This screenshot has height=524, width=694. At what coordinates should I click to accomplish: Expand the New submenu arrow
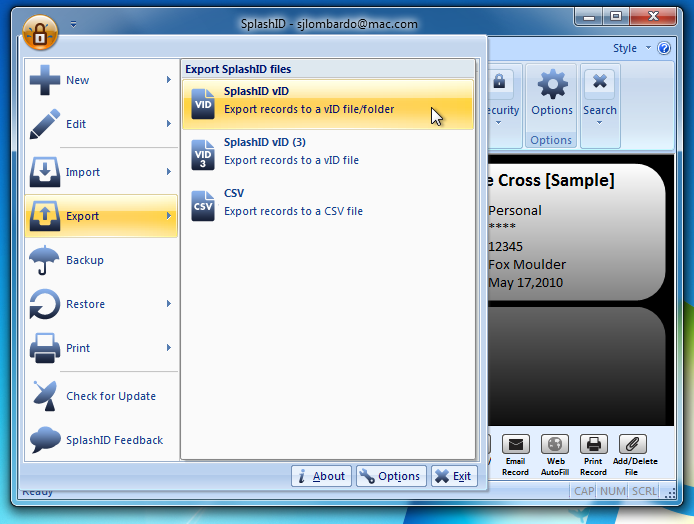(169, 80)
